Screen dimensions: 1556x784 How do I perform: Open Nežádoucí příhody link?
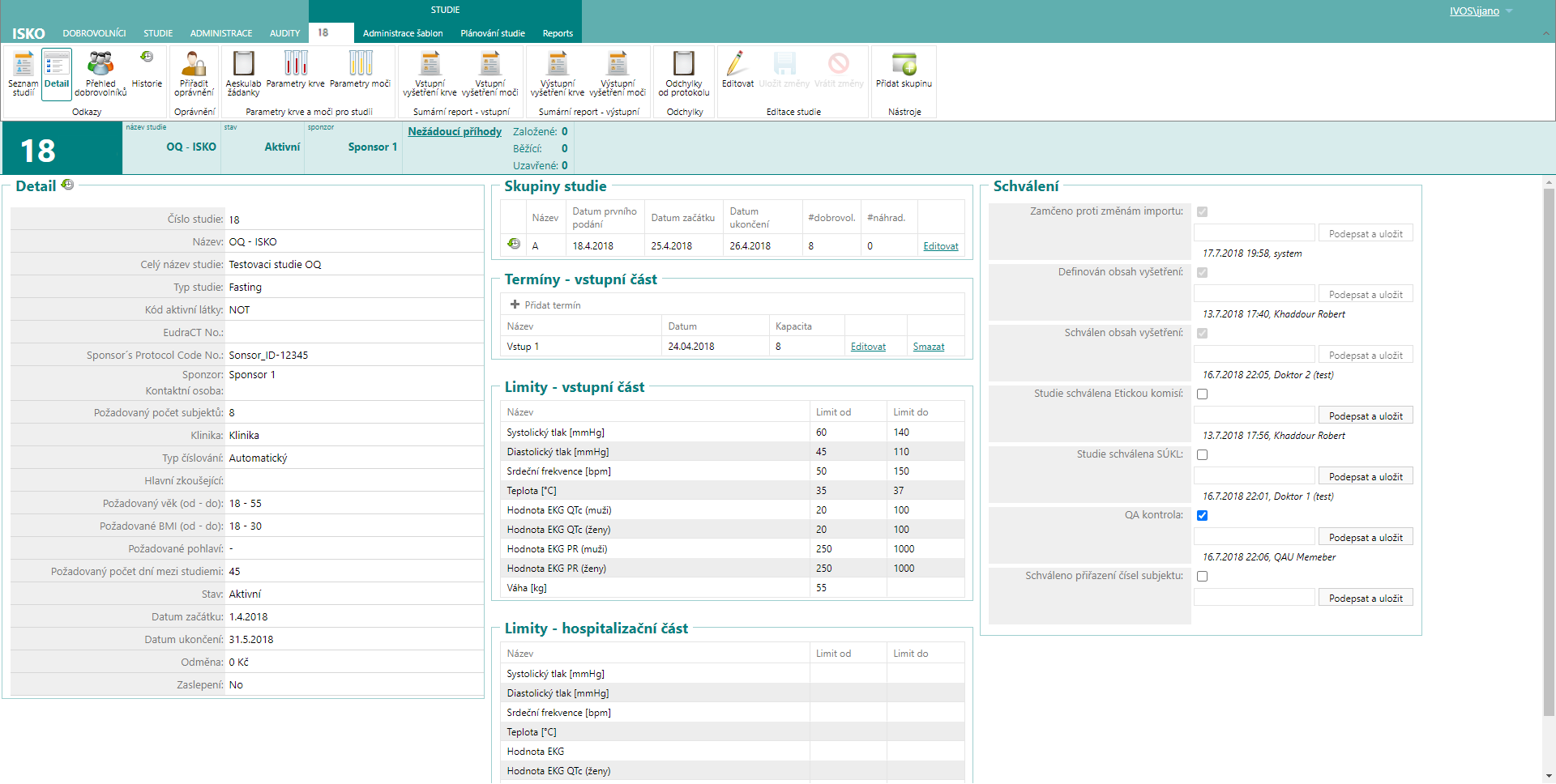point(455,131)
